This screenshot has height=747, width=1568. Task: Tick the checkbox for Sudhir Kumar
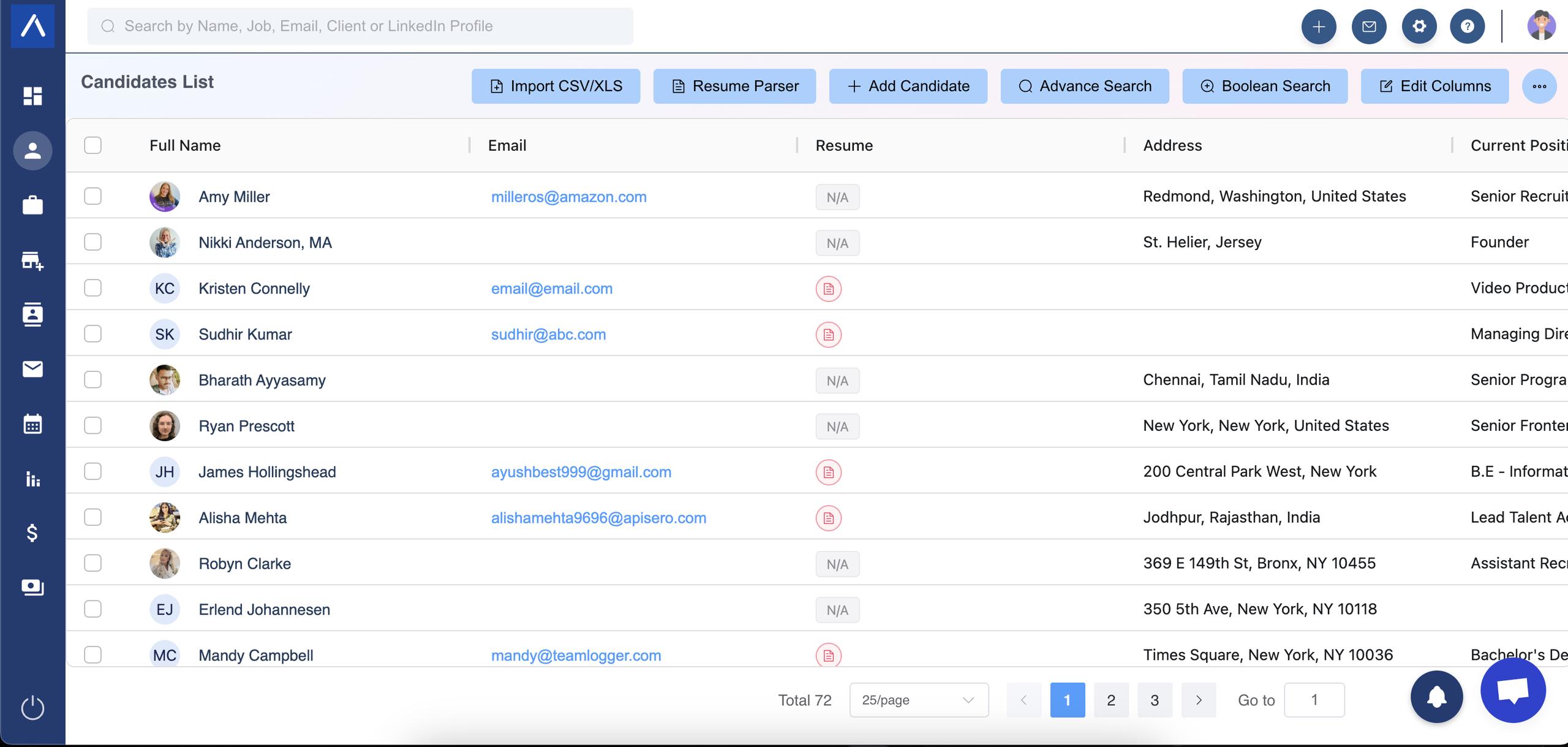point(92,334)
